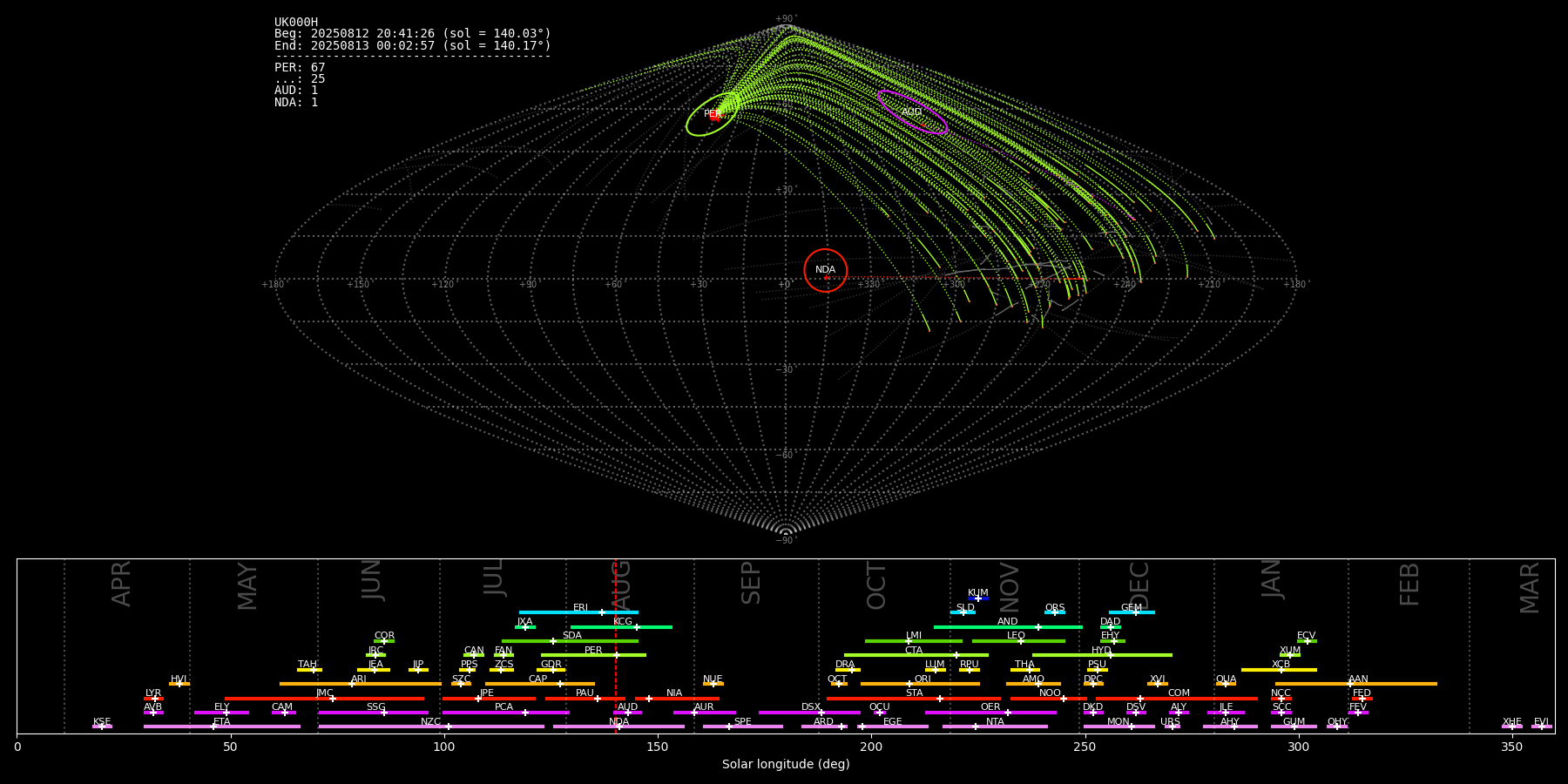
Task: Click the 200 tick on solar longitude axis
Action: pyautogui.click(x=871, y=747)
